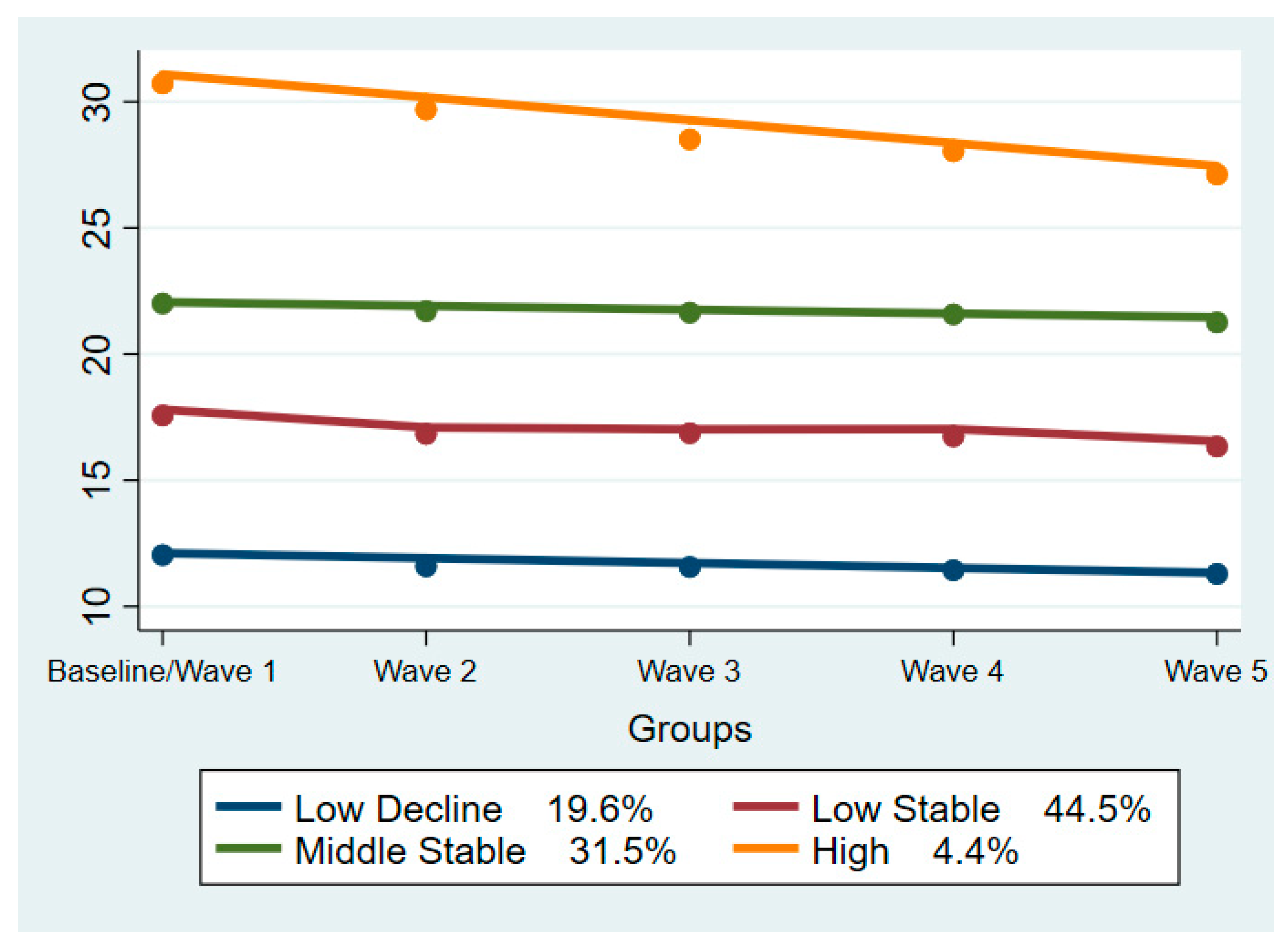The width and height of the screenshot is (1288, 947).
Task: Select green Middle Stable marker at Wave 5
Action: [x=1216, y=322]
